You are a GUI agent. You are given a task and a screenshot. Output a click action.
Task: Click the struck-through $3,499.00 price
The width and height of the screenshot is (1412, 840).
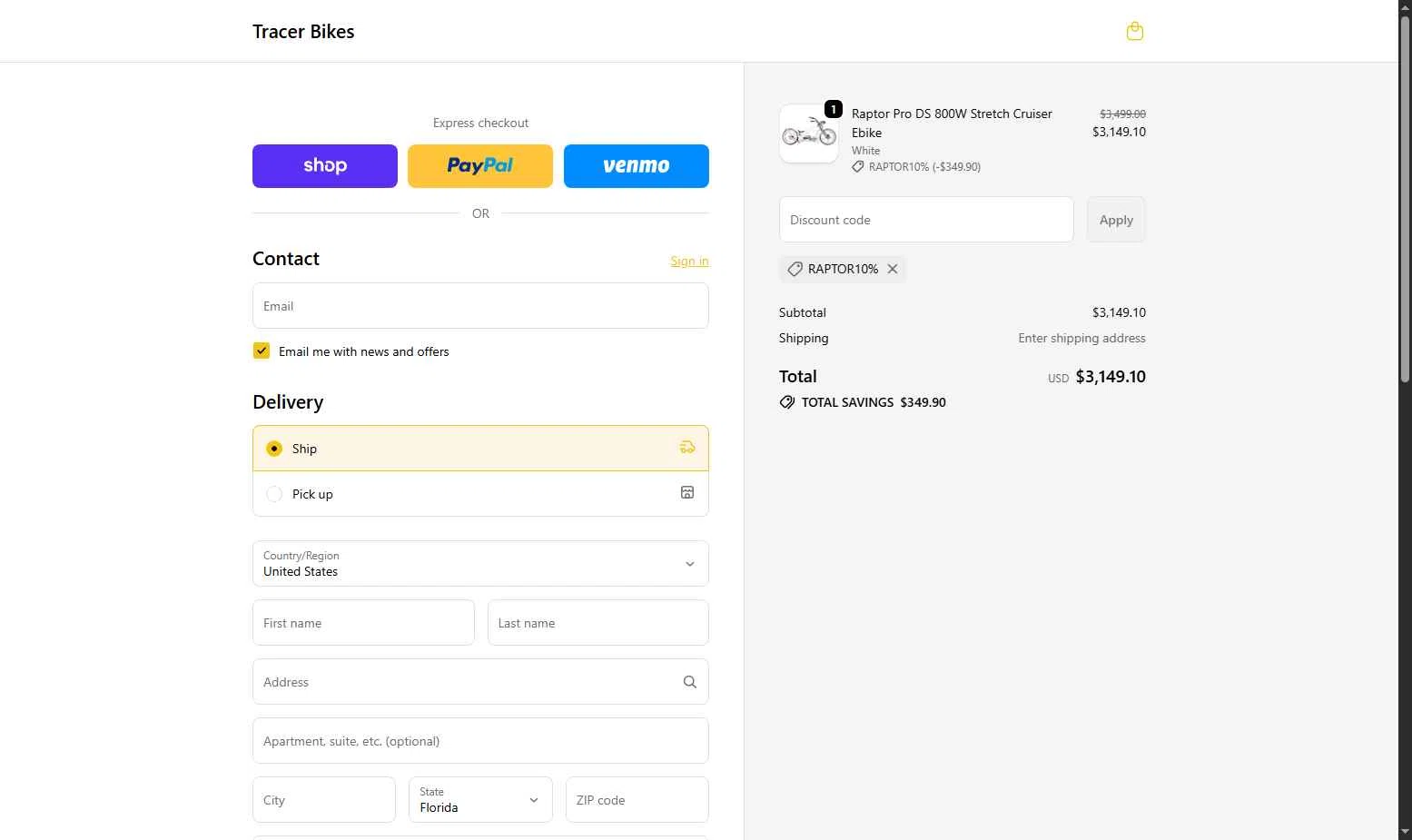pyautogui.click(x=1122, y=114)
